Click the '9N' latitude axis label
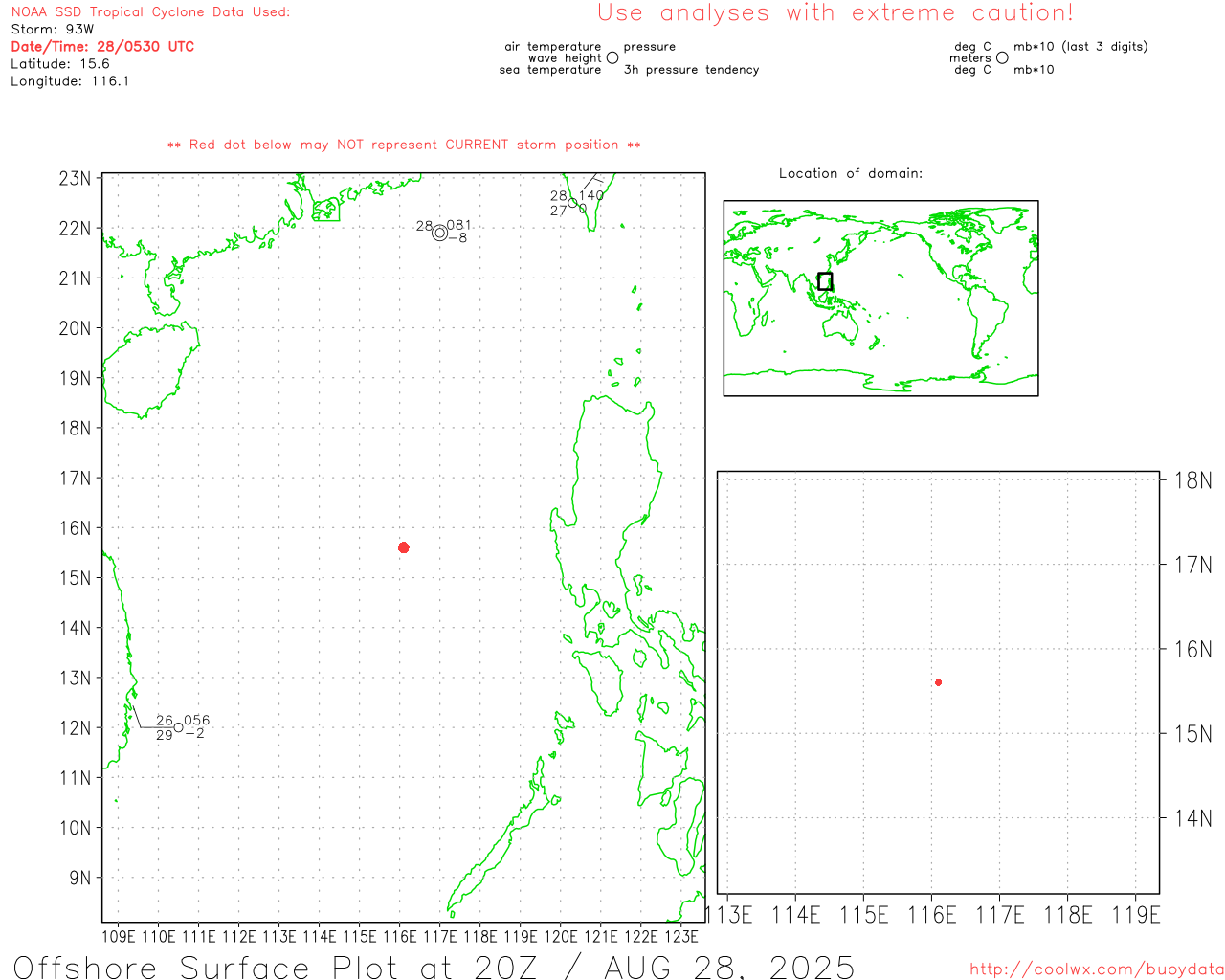The height and width of the screenshot is (980, 1225). [x=80, y=878]
